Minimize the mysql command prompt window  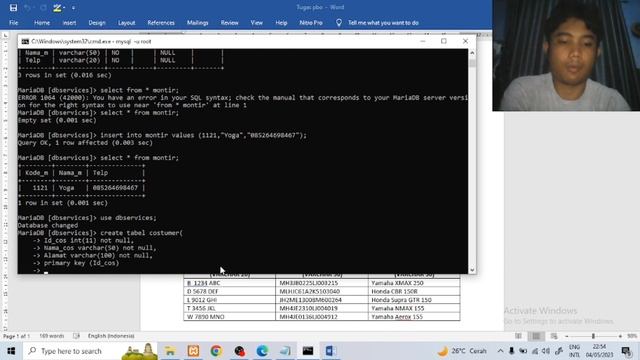pyautogui.click(x=423, y=41)
